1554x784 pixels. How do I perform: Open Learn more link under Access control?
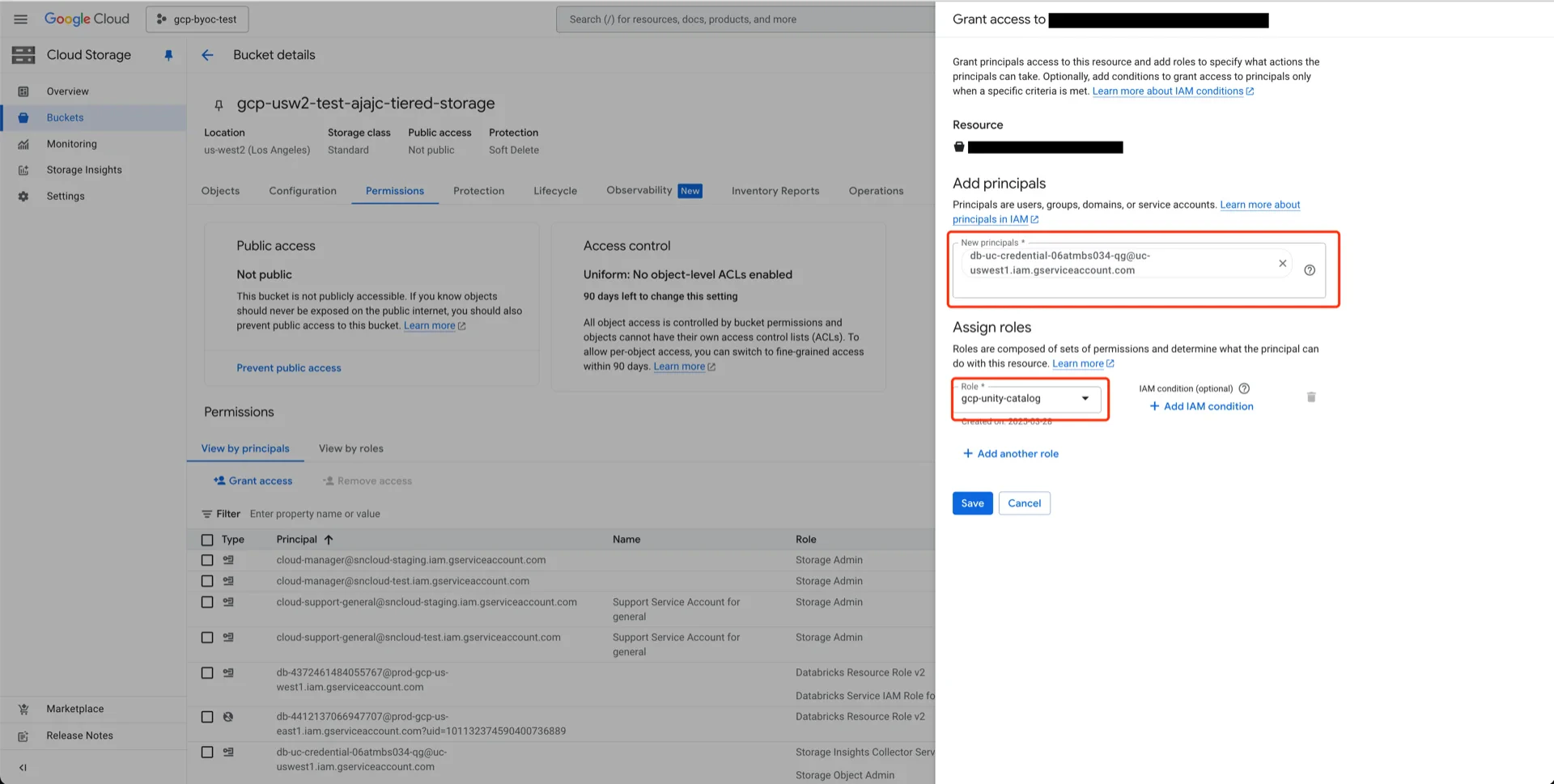tap(685, 367)
